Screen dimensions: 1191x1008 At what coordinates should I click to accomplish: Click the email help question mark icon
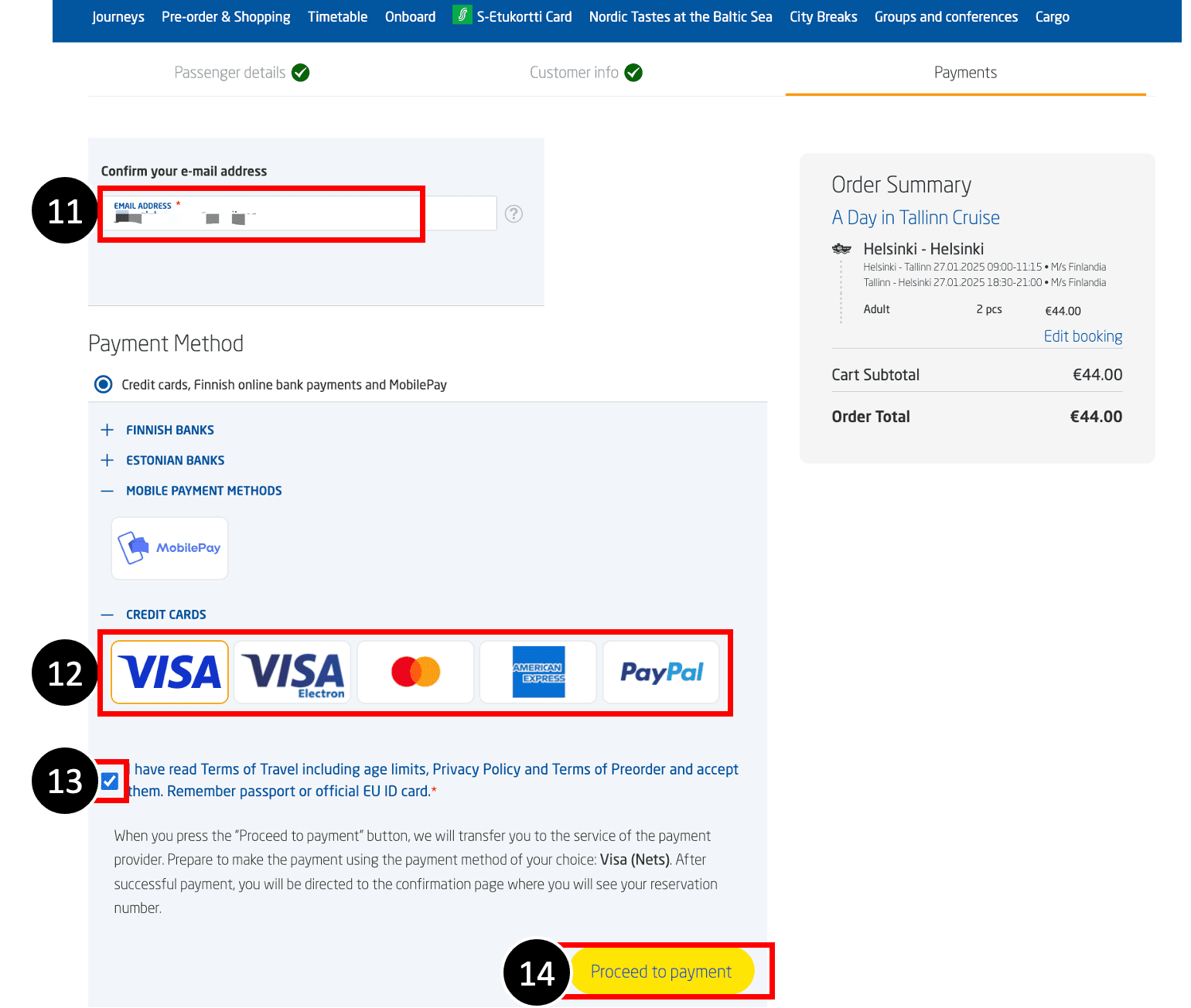pos(514,214)
